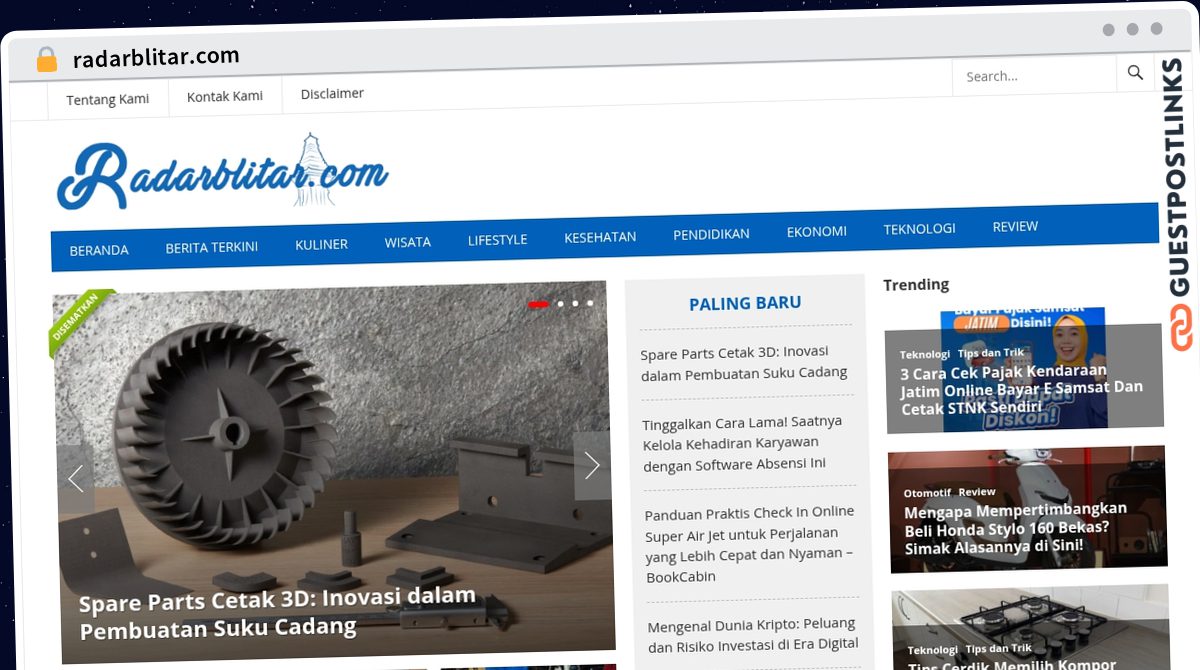Click the padlock icon beside radarblitar.com
This screenshot has width=1200, height=670.
[x=46, y=60]
